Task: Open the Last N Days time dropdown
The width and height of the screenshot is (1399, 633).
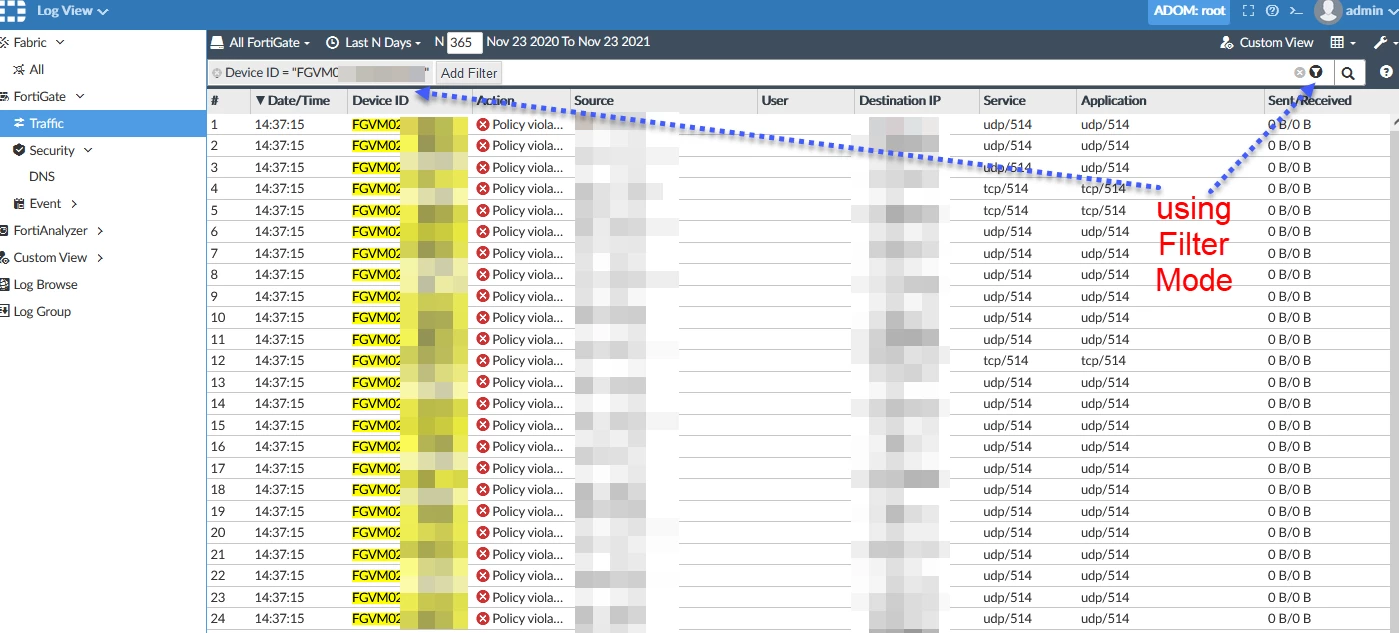Action: click(373, 43)
